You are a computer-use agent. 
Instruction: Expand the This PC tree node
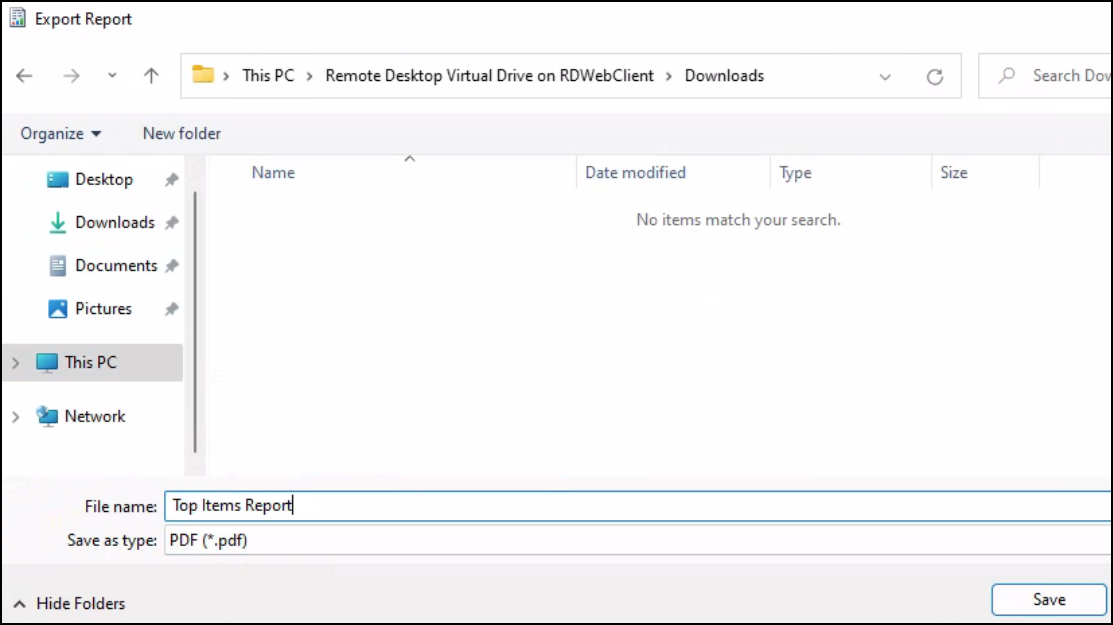(x=15, y=363)
